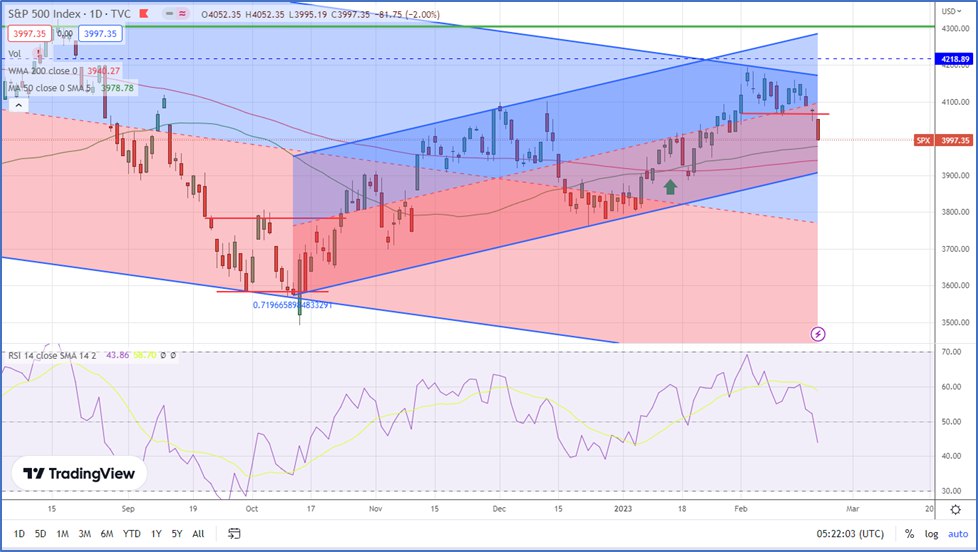Click the 4218.89 price level label
The image size is (978, 552).
956,59
